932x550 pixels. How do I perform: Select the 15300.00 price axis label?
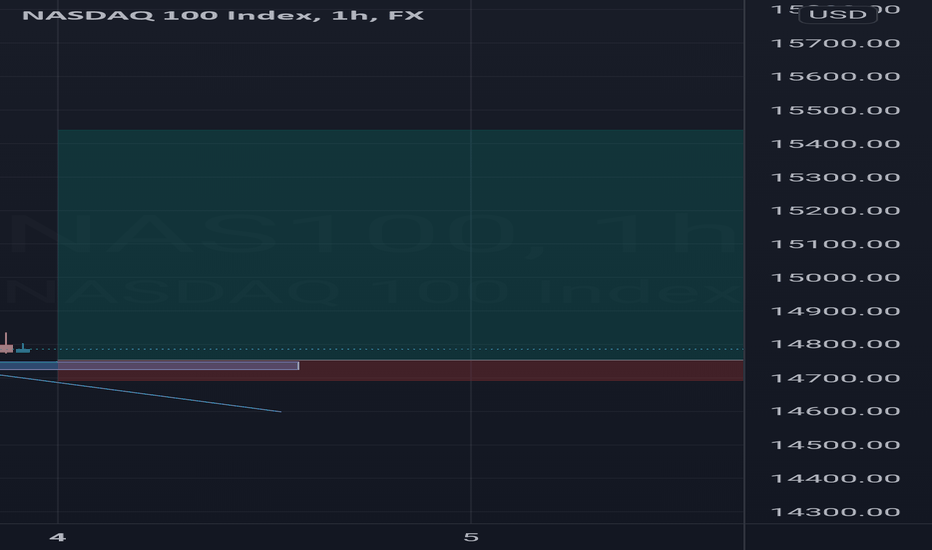[835, 177]
